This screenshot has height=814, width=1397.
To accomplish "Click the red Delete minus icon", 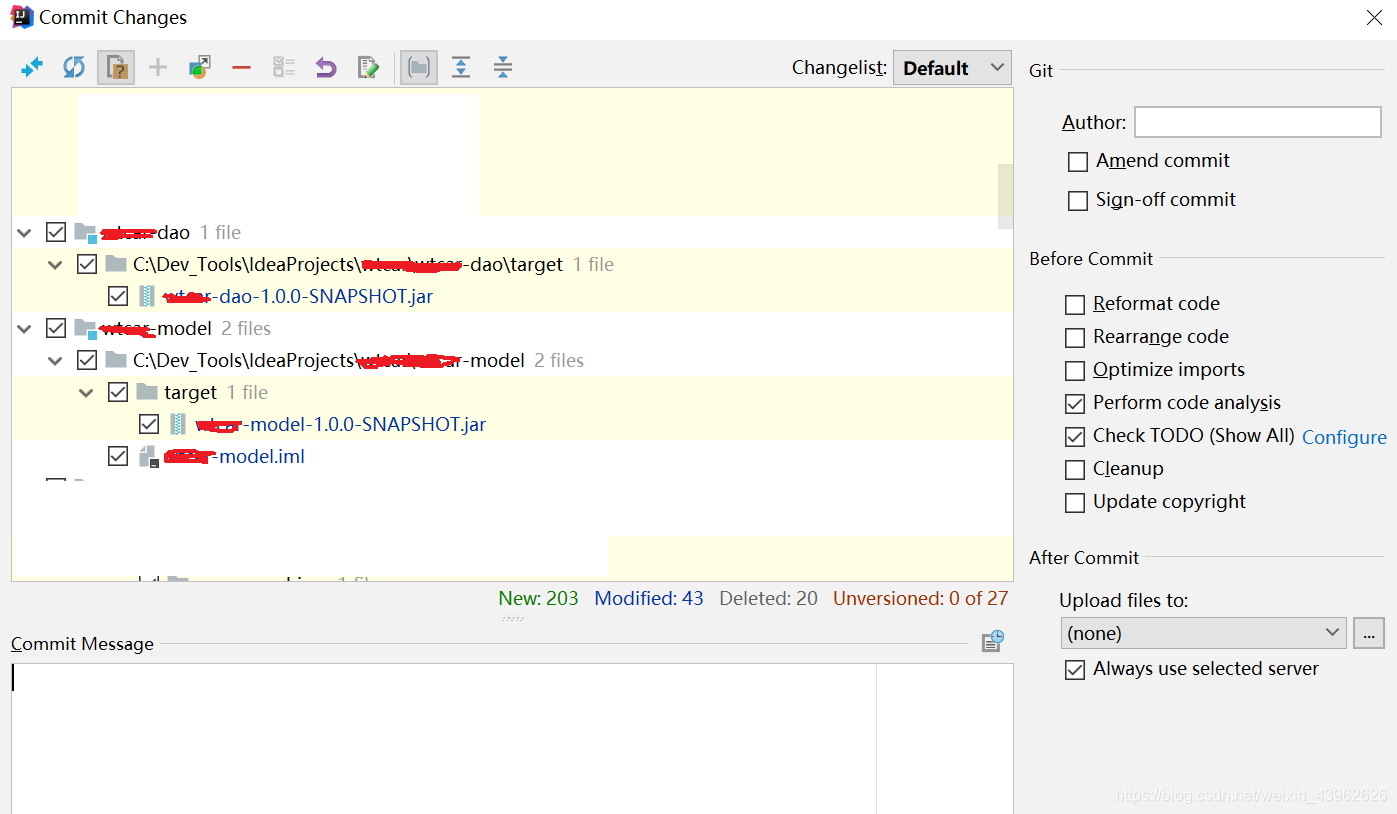I will click(x=241, y=67).
